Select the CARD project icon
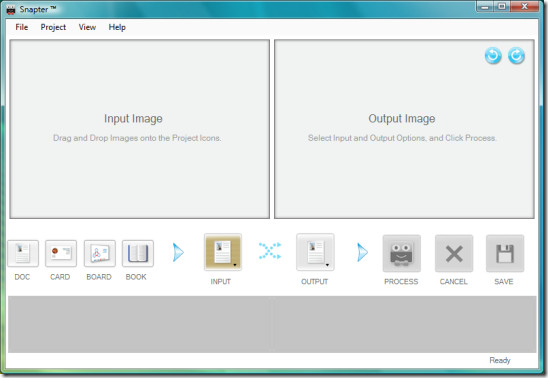The height and width of the screenshot is (378, 548). (x=61, y=253)
